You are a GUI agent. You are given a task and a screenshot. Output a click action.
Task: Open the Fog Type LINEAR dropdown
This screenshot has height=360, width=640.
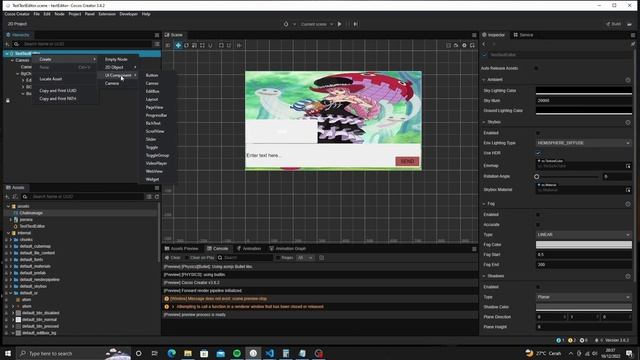point(584,235)
